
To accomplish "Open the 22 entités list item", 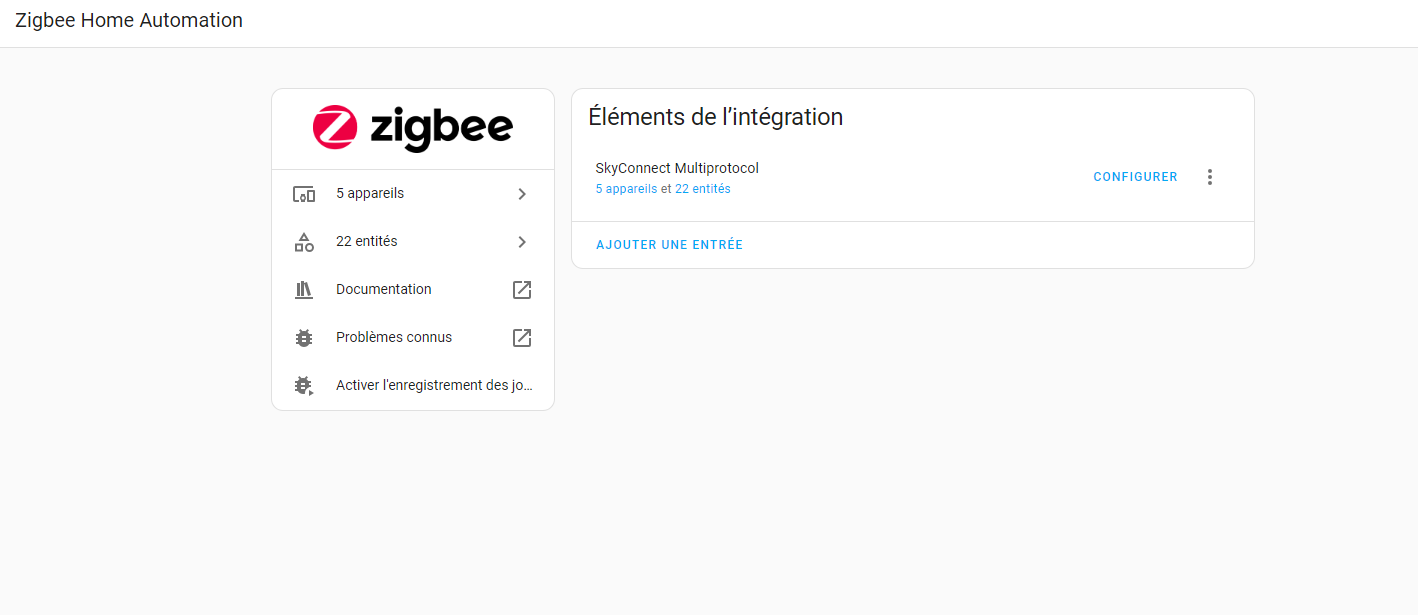I will (367, 242).
